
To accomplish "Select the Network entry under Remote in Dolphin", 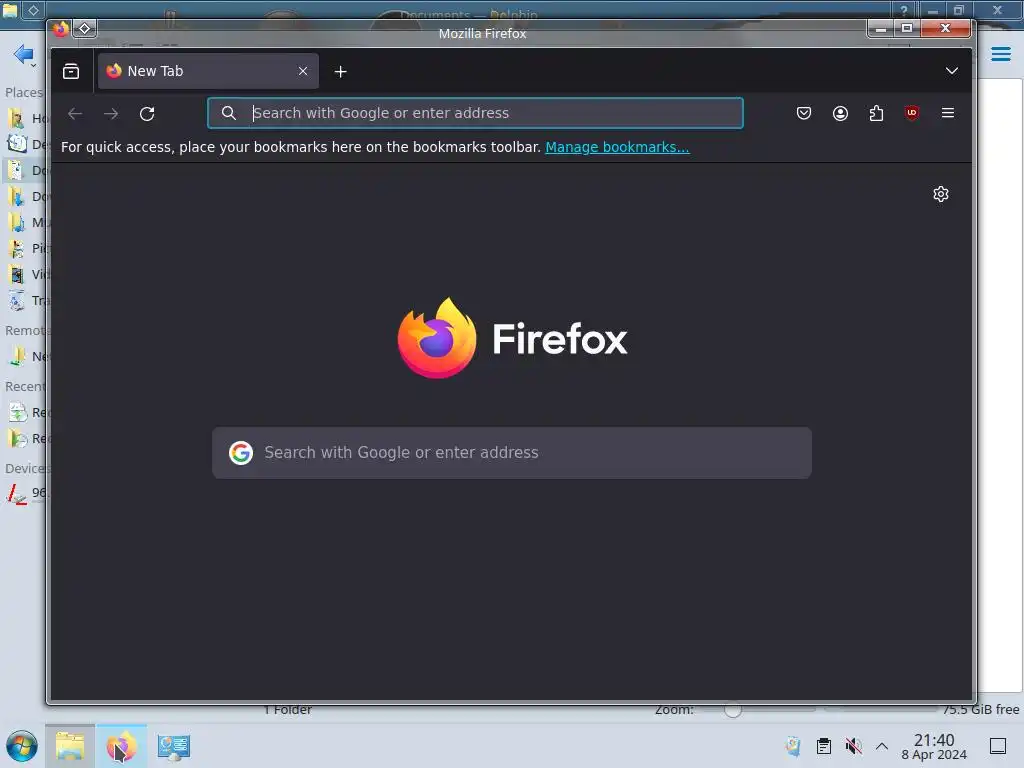I will (x=26, y=357).
